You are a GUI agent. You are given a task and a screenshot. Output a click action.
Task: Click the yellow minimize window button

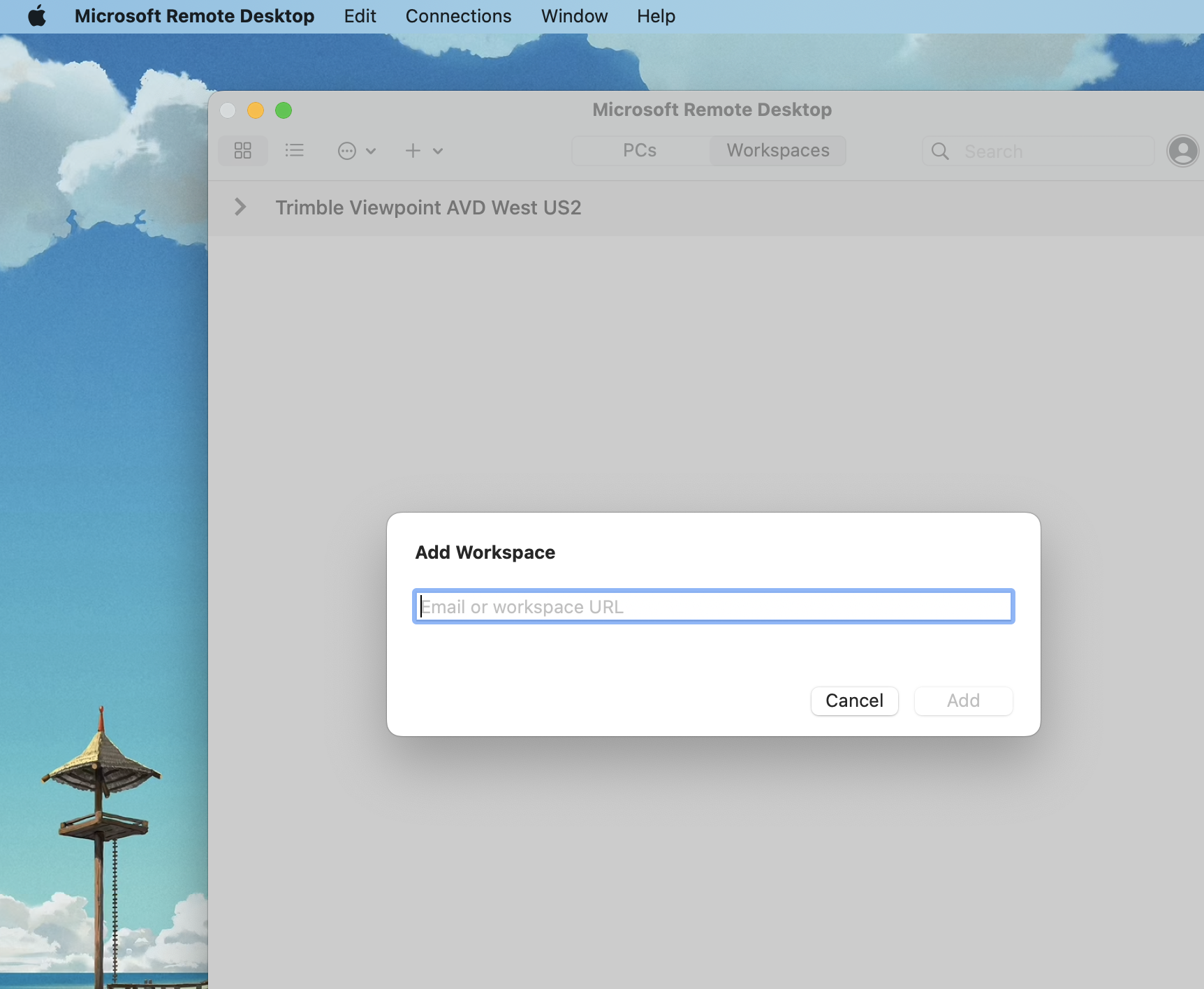(256, 110)
